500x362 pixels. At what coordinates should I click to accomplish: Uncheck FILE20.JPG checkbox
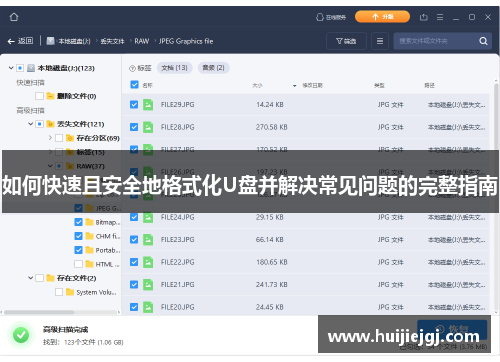134,307
